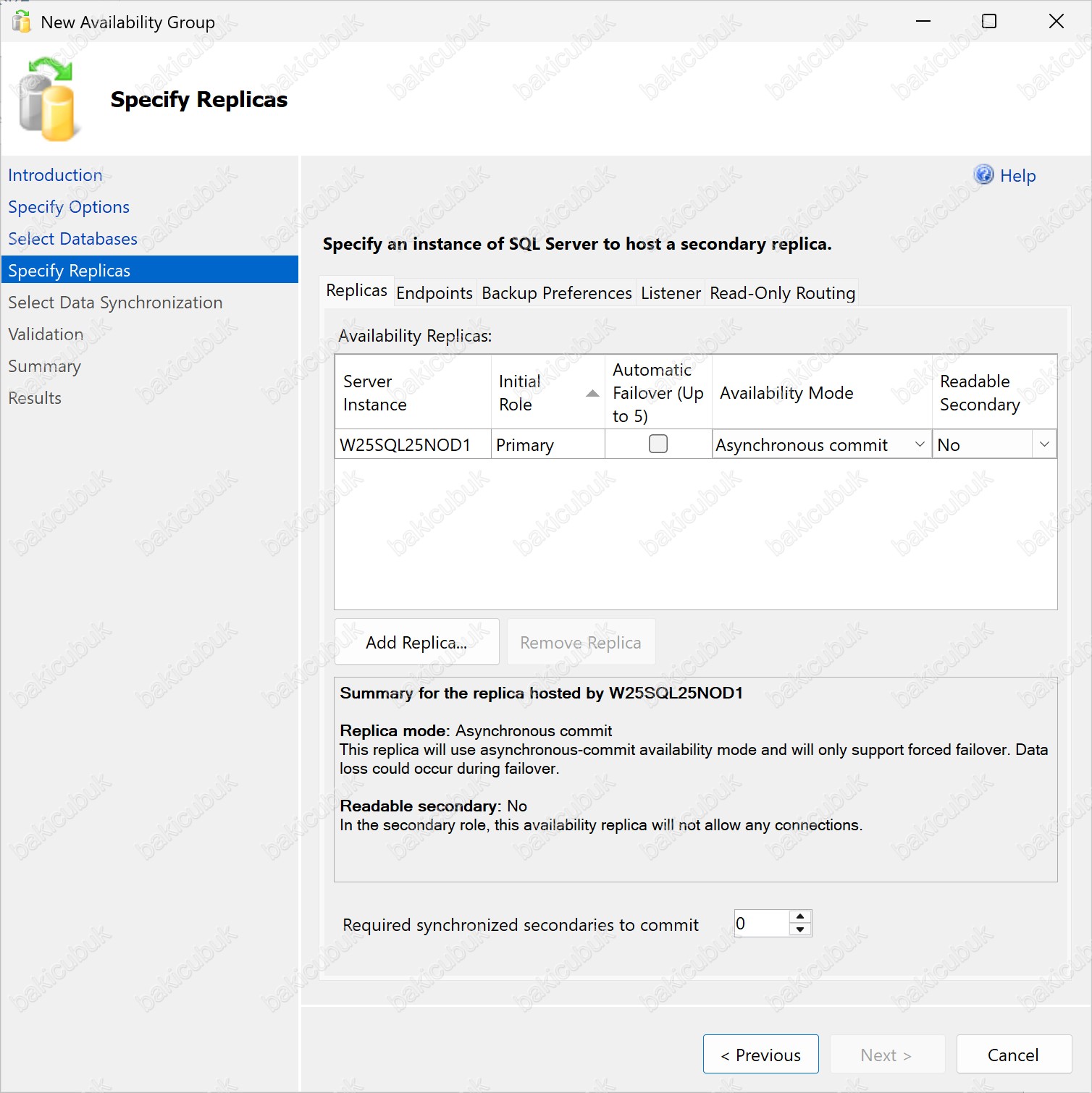
Task: Click the Add Replica button
Action: click(x=416, y=642)
